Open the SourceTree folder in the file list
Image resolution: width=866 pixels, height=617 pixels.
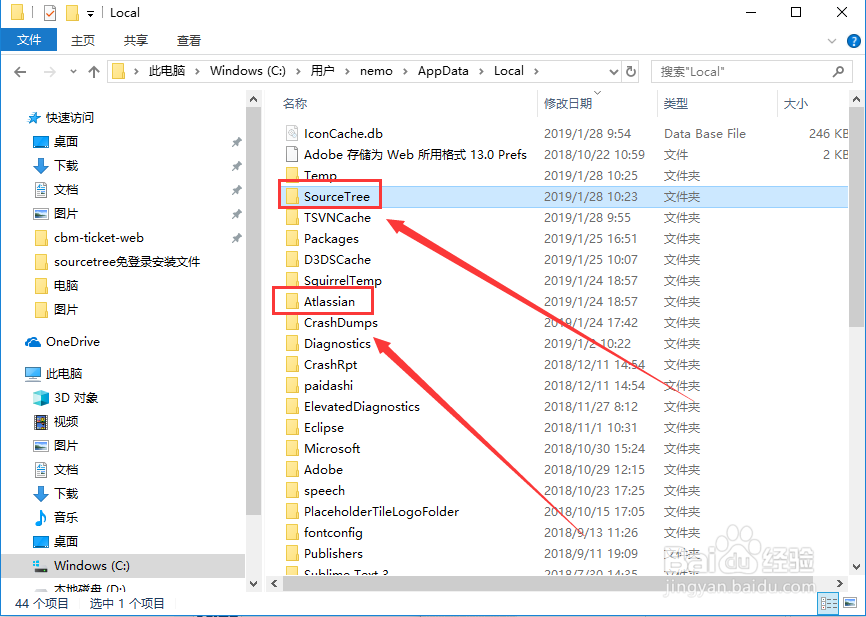coord(336,196)
